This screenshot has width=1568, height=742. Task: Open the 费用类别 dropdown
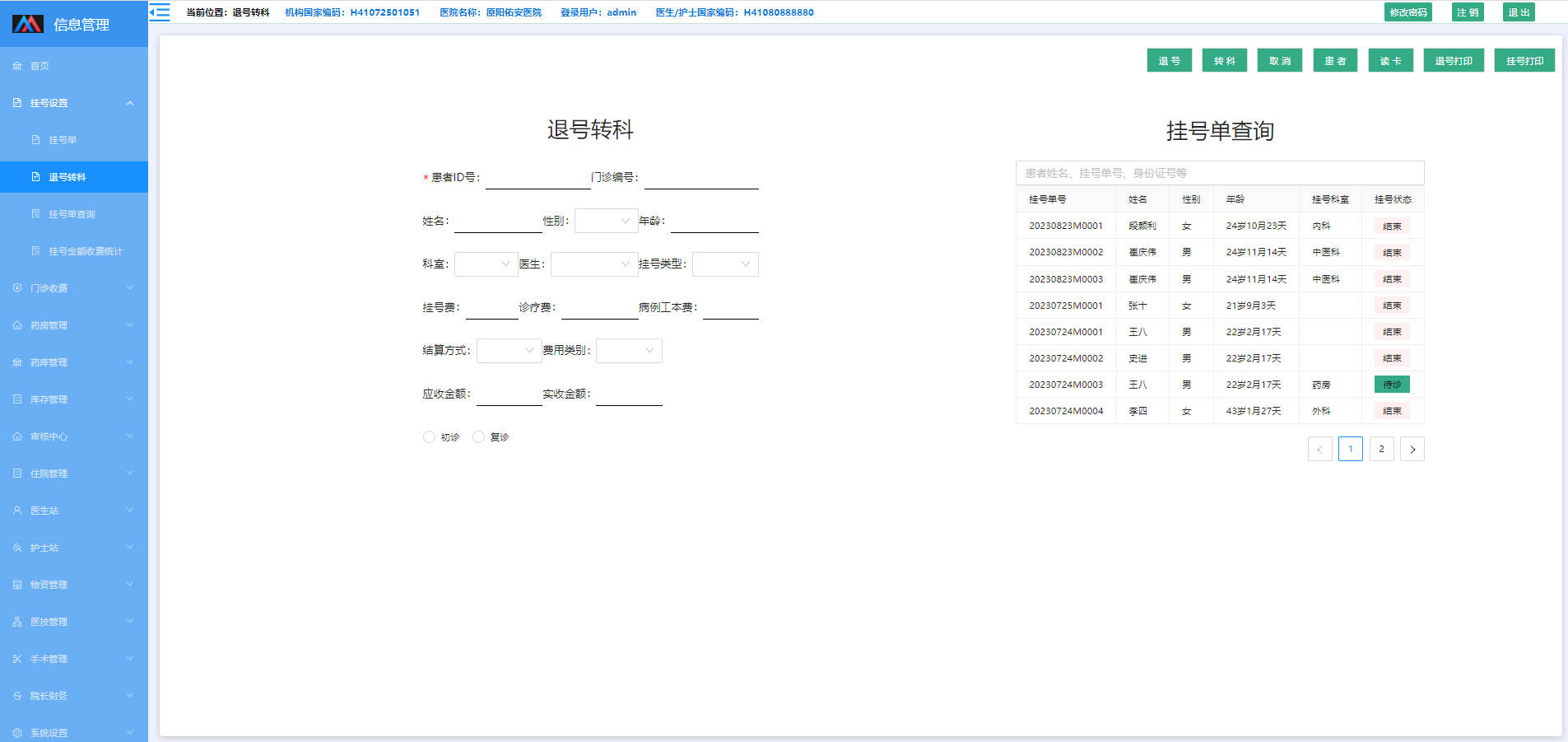tap(629, 351)
